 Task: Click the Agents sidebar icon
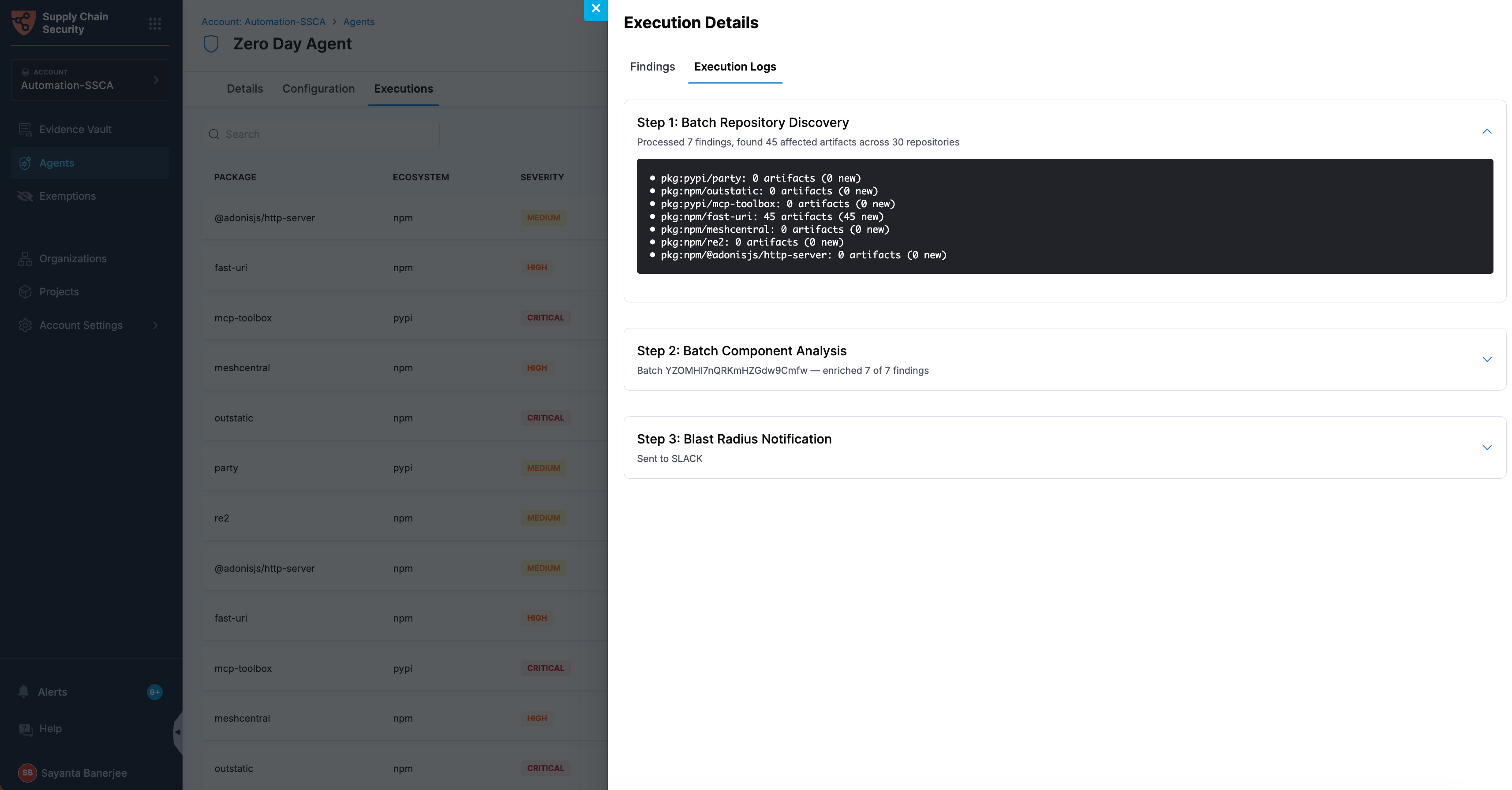[x=25, y=163]
